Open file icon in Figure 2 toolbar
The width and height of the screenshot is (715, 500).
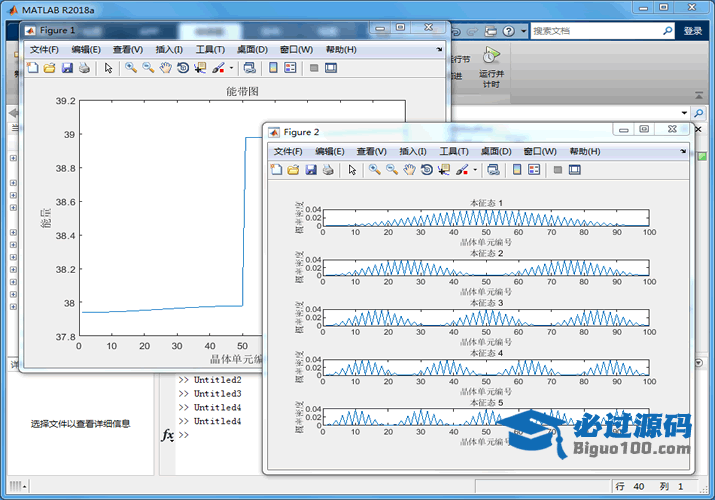point(293,170)
